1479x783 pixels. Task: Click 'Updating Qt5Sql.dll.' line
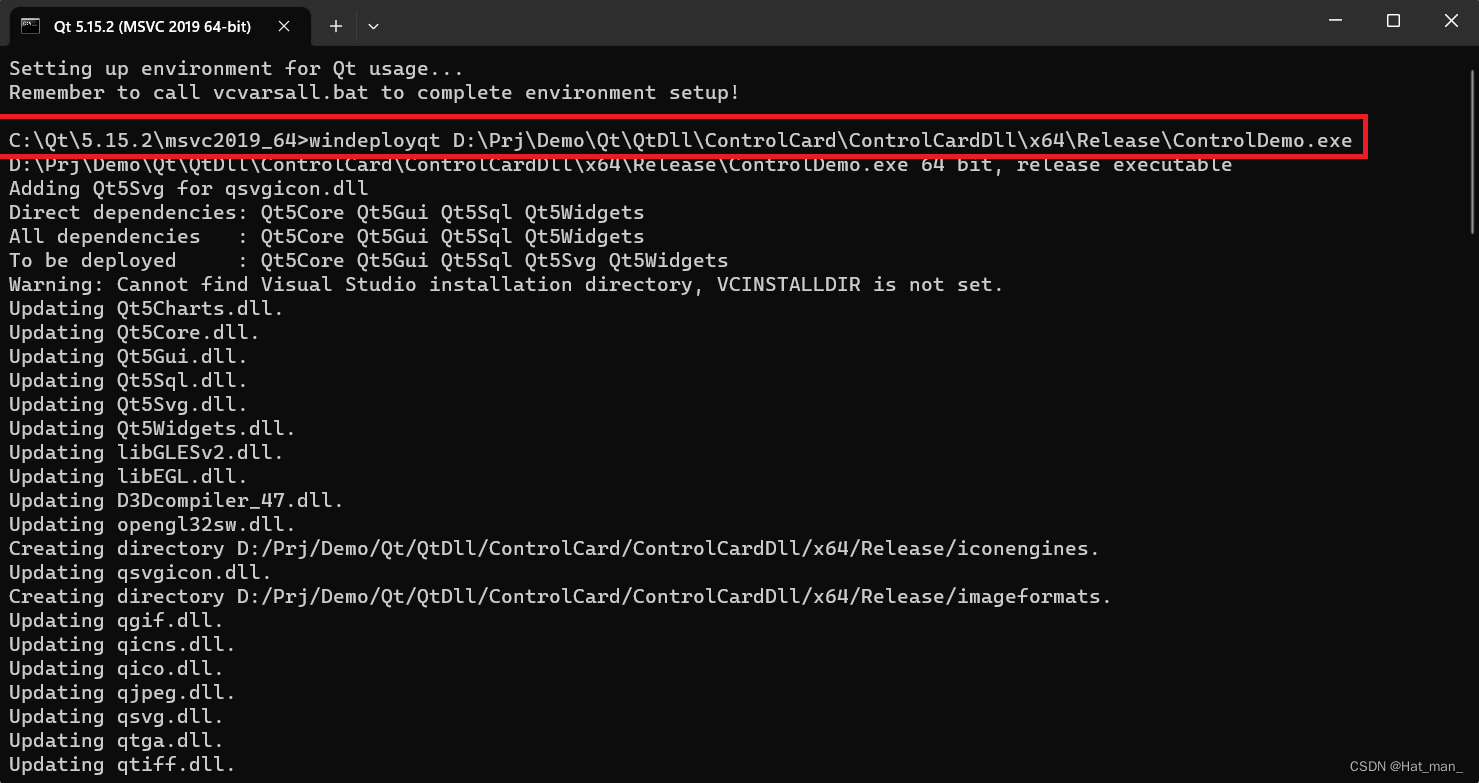coord(129,381)
